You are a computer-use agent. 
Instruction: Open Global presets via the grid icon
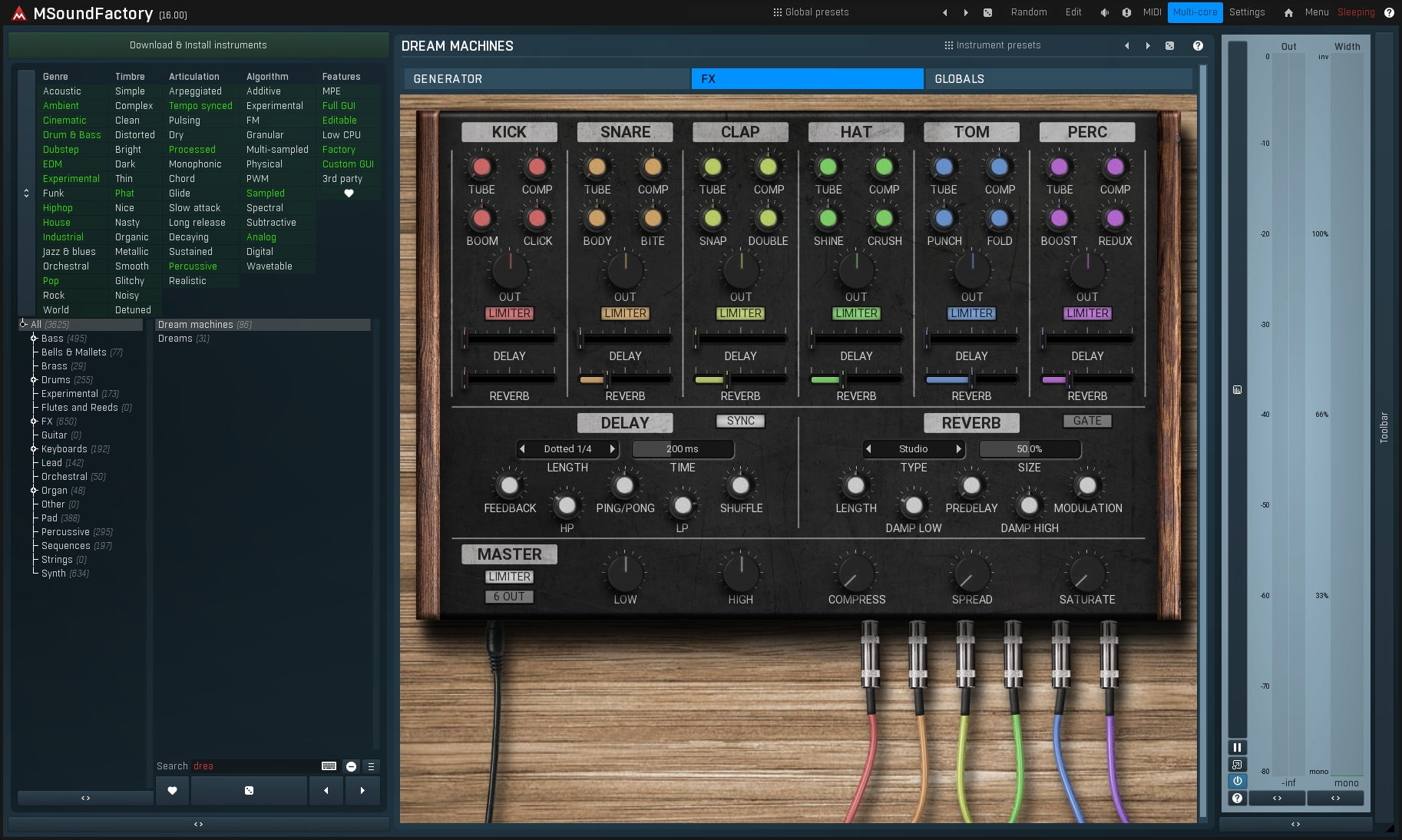tap(778, 12)
